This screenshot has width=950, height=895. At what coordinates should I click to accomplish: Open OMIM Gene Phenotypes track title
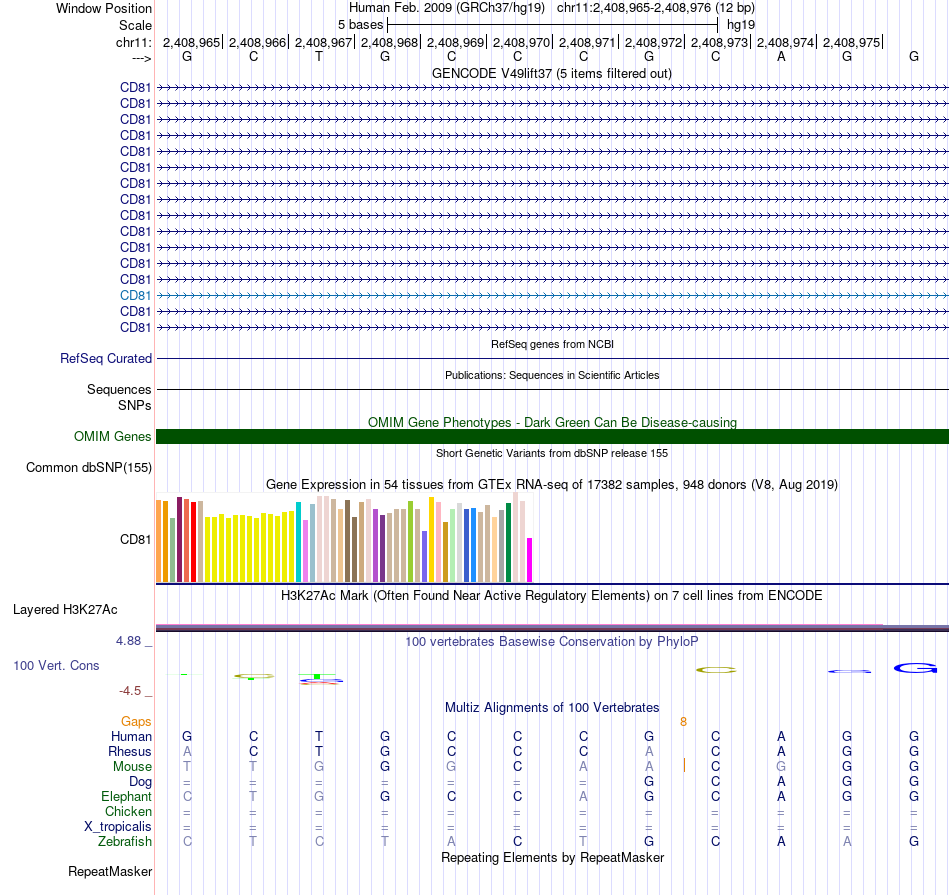[552, 422]
